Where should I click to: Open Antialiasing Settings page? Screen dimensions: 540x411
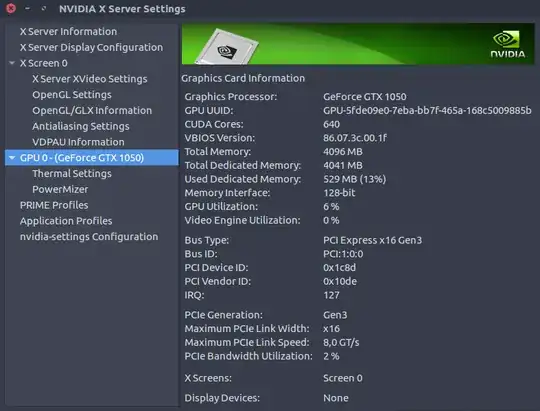tap(81, 126)
